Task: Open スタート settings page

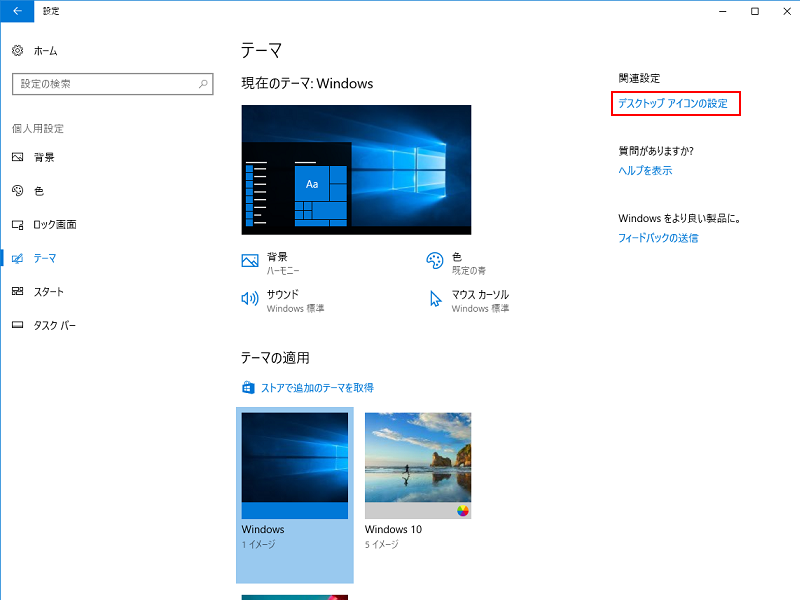Action: click(48, 292)
